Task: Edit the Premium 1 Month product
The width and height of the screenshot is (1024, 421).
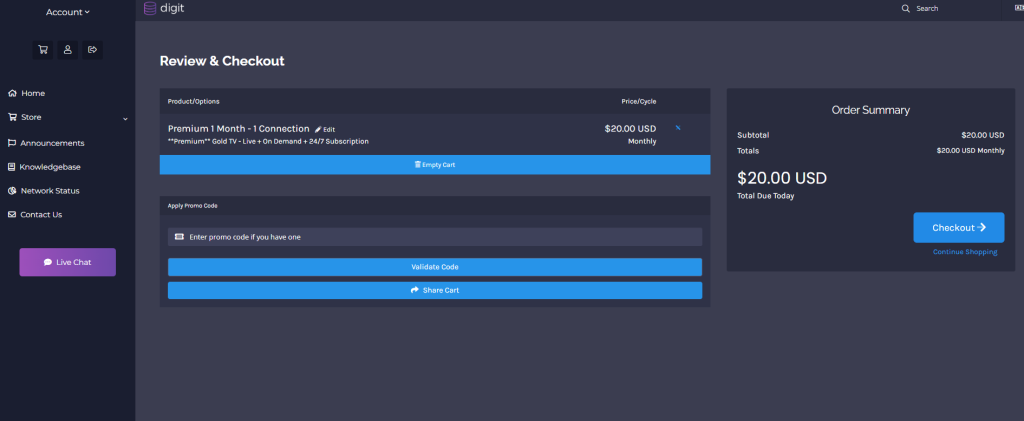Action: click(325, 130)
